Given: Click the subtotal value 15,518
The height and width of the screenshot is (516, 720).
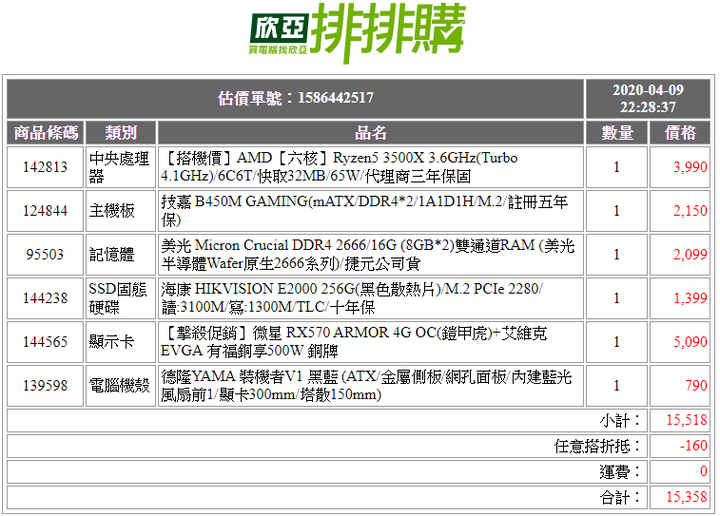Looking at the screenshot, I should (687, 421).
